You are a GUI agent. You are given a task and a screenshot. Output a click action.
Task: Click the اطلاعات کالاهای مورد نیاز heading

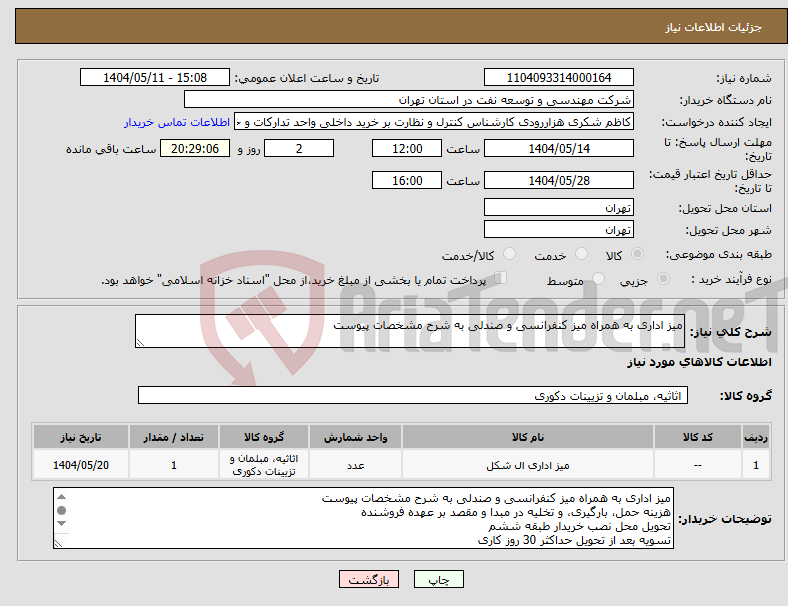point(699,362)
